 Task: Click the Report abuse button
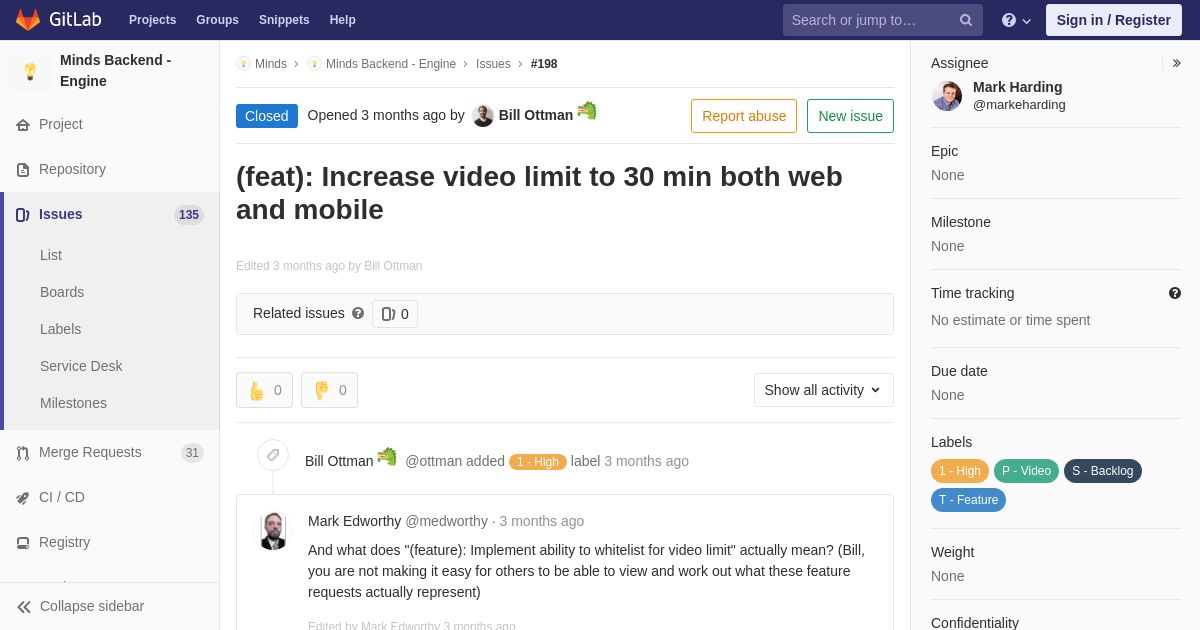[744, 116]
